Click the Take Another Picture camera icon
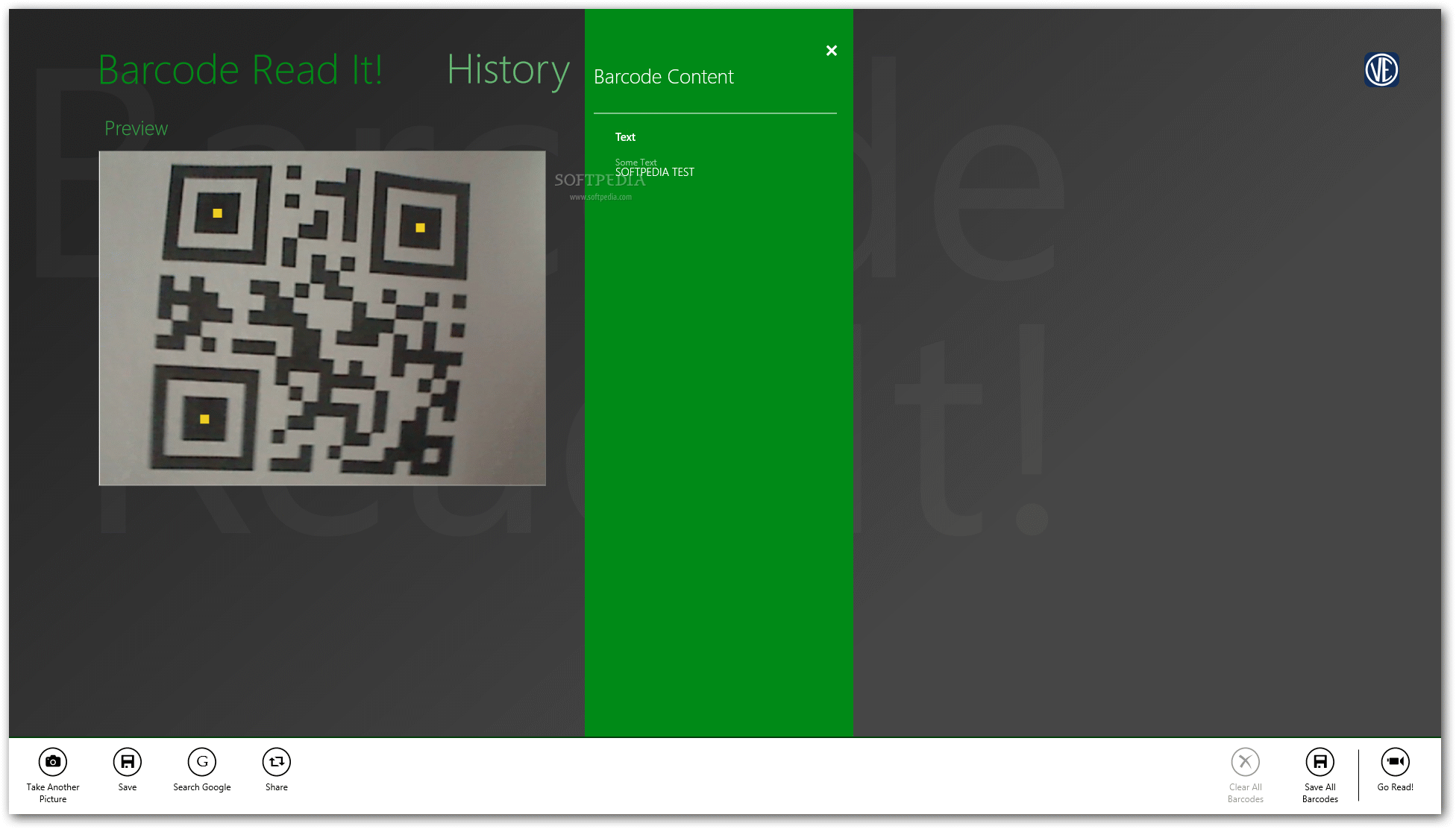 (x=53, y=762)
